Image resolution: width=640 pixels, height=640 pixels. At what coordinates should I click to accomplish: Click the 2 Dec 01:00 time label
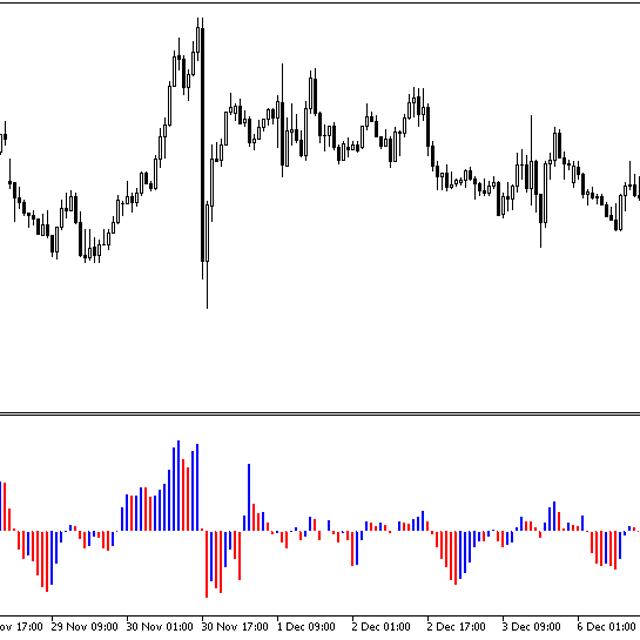click(385, 627)
